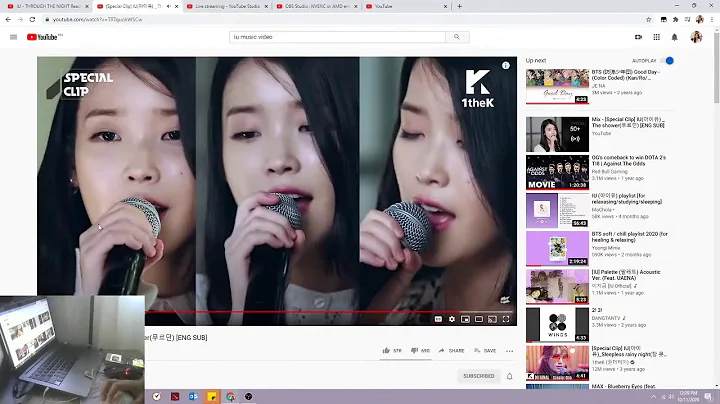The width and height of the screenshot is (720, 404).
Task: Enable the miniplayer button
Action: (x=465, y=319)
